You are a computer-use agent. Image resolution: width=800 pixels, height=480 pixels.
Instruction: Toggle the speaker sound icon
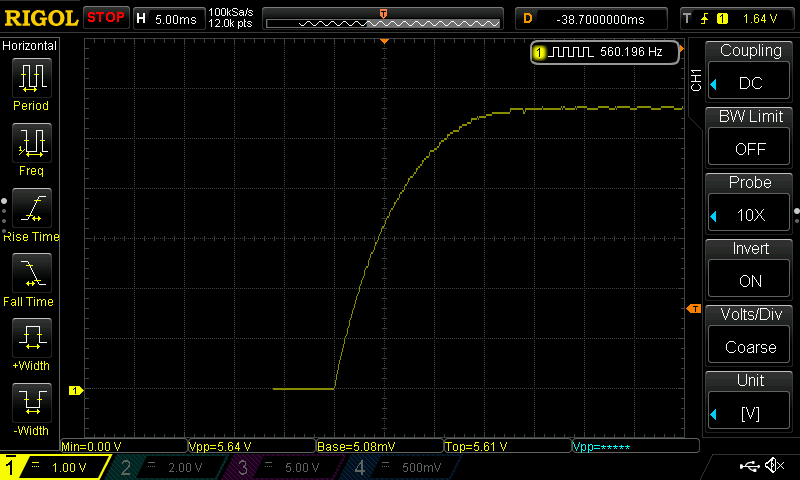pyautogui.click(x=773, y=465)
